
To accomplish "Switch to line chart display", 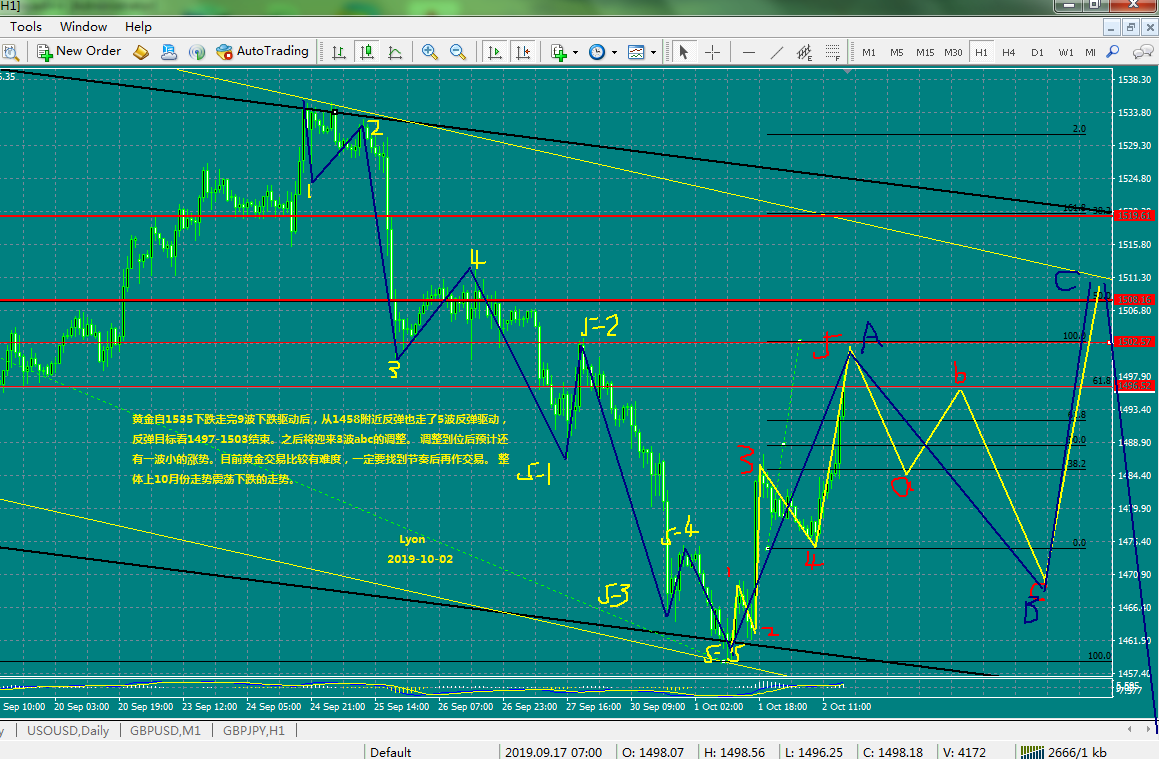I will (395, 52).
